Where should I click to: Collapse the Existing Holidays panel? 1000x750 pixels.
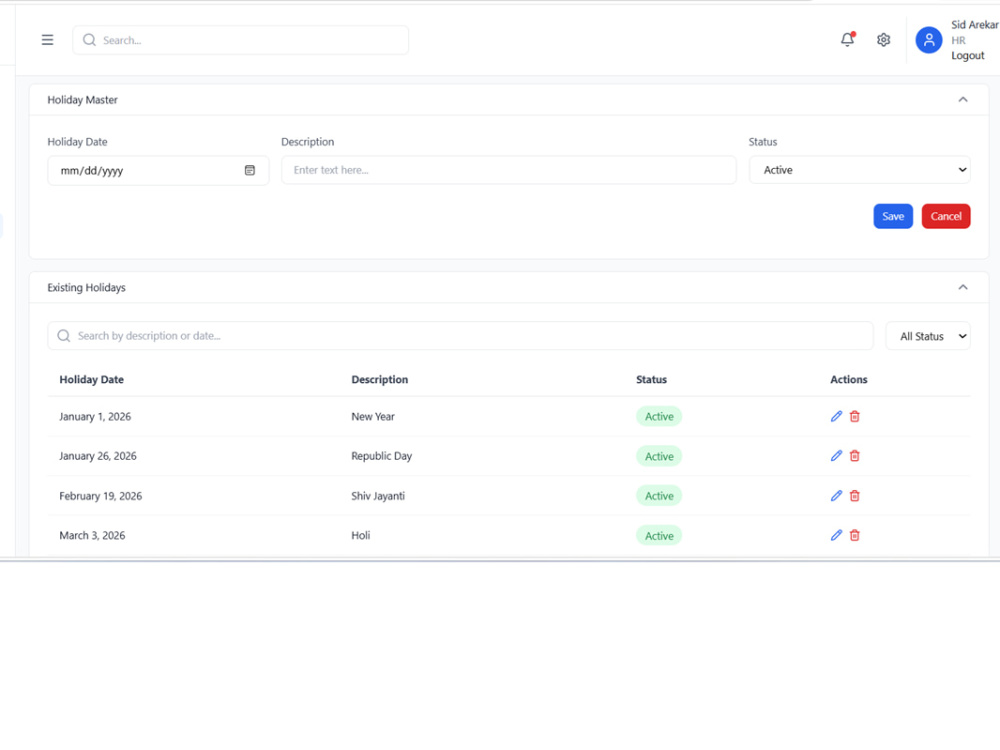tap(962, 287)
